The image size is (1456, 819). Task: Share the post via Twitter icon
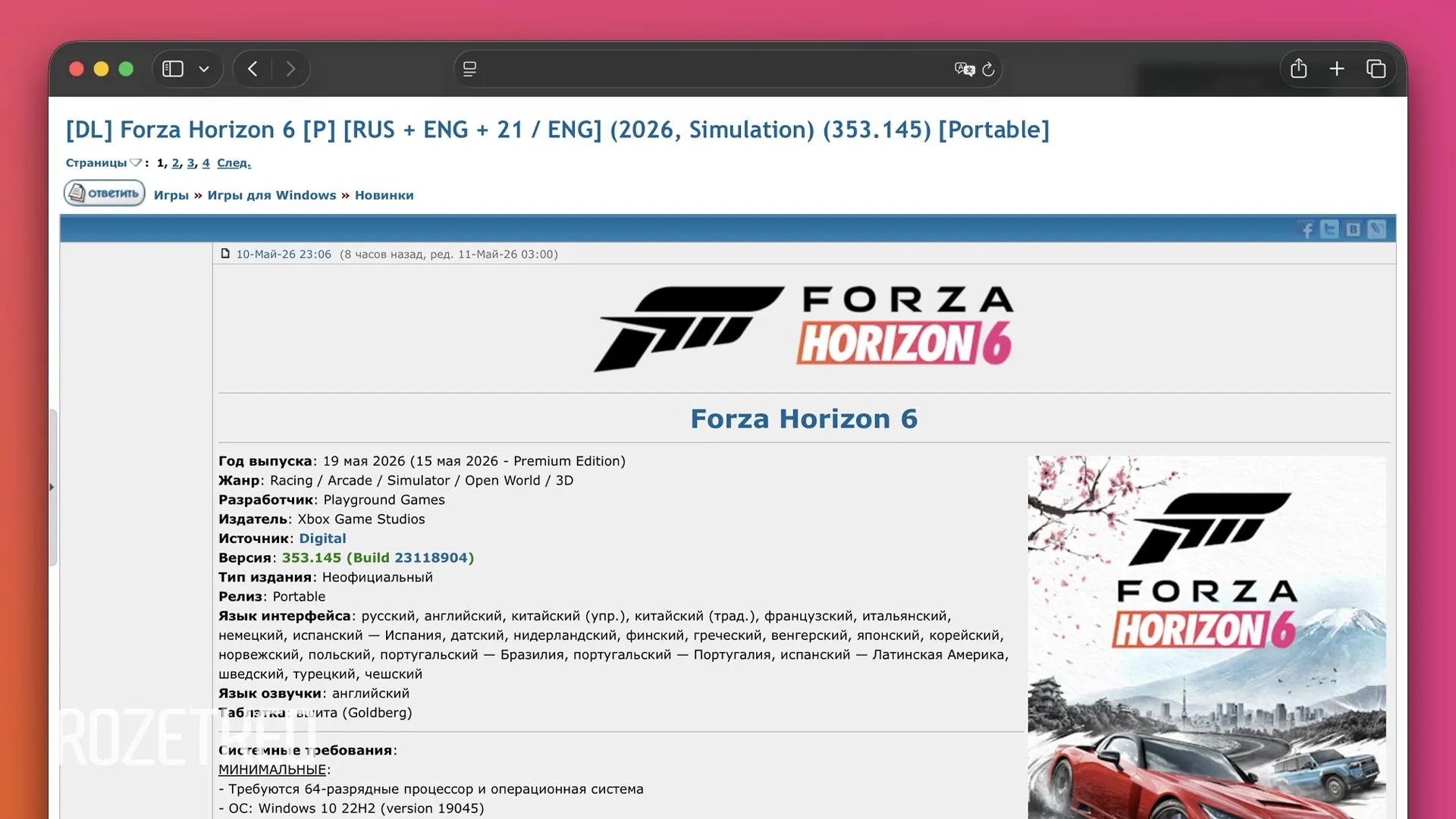coord(1329,229)
